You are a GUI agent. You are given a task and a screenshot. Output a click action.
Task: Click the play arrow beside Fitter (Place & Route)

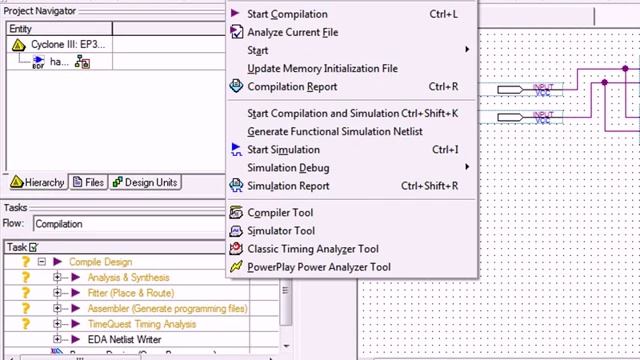coord(76,293)
